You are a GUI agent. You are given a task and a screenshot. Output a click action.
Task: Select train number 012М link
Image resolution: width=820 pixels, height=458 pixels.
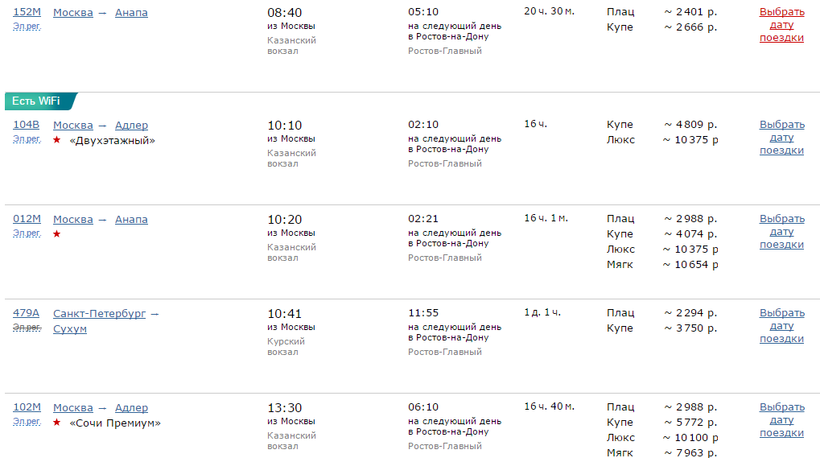pyautogui.click(x=27, y=219)
